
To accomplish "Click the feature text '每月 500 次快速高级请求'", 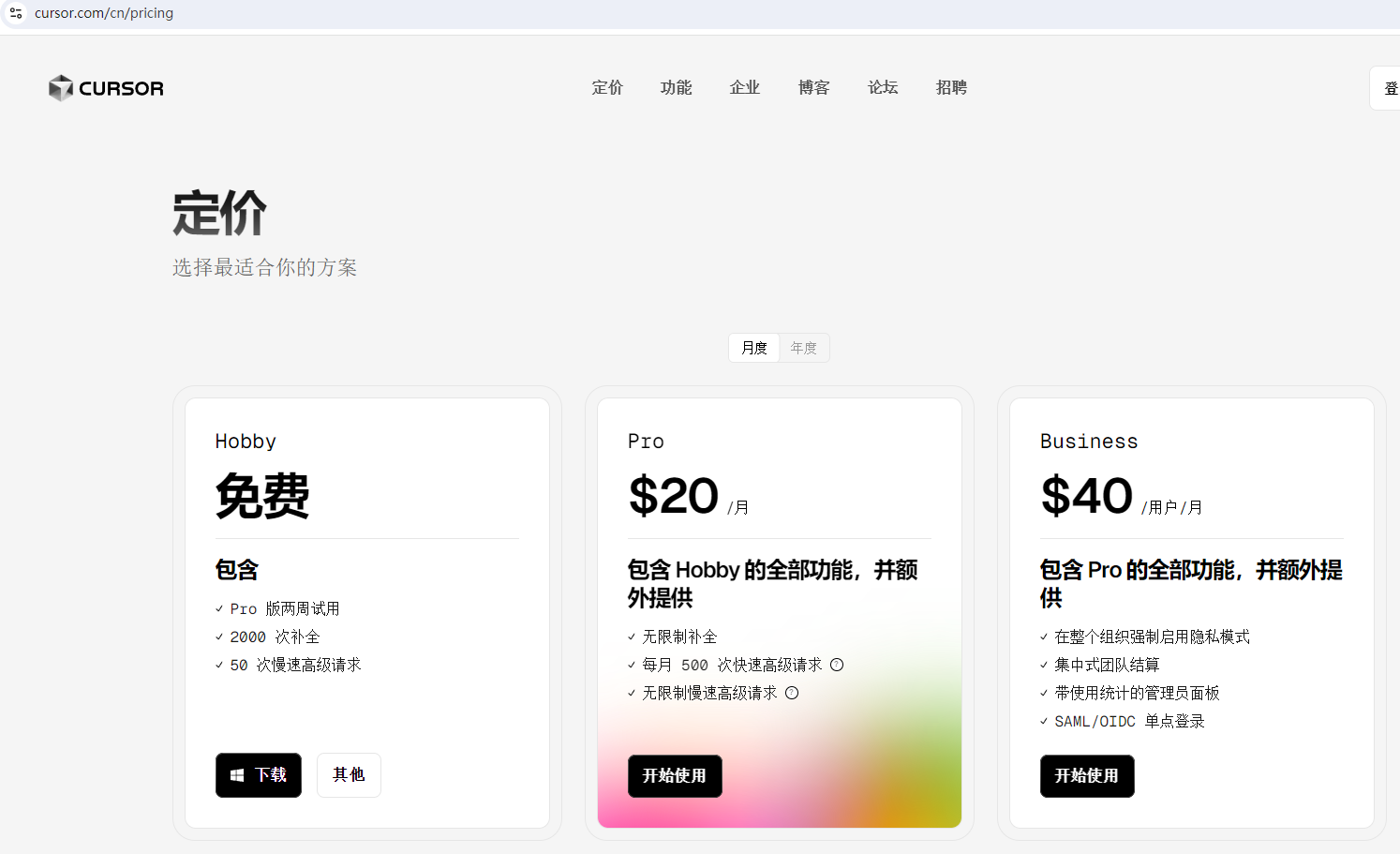I will (x=732, y=665).
